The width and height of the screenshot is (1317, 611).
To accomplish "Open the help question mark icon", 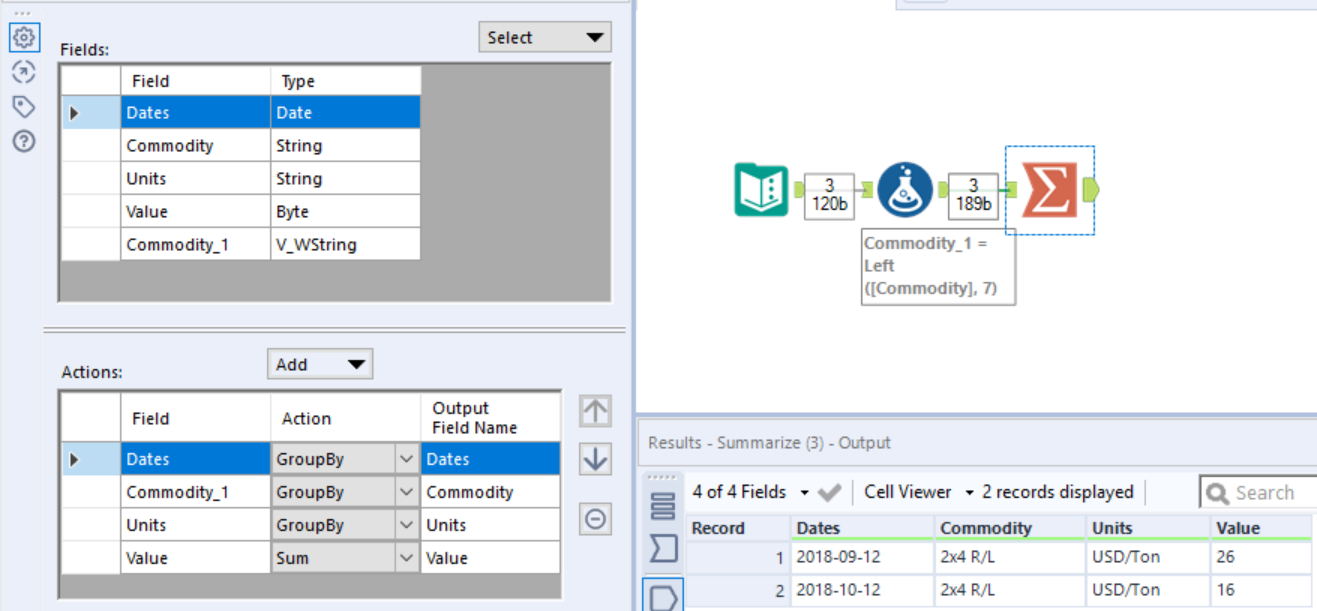I will 23,141.
